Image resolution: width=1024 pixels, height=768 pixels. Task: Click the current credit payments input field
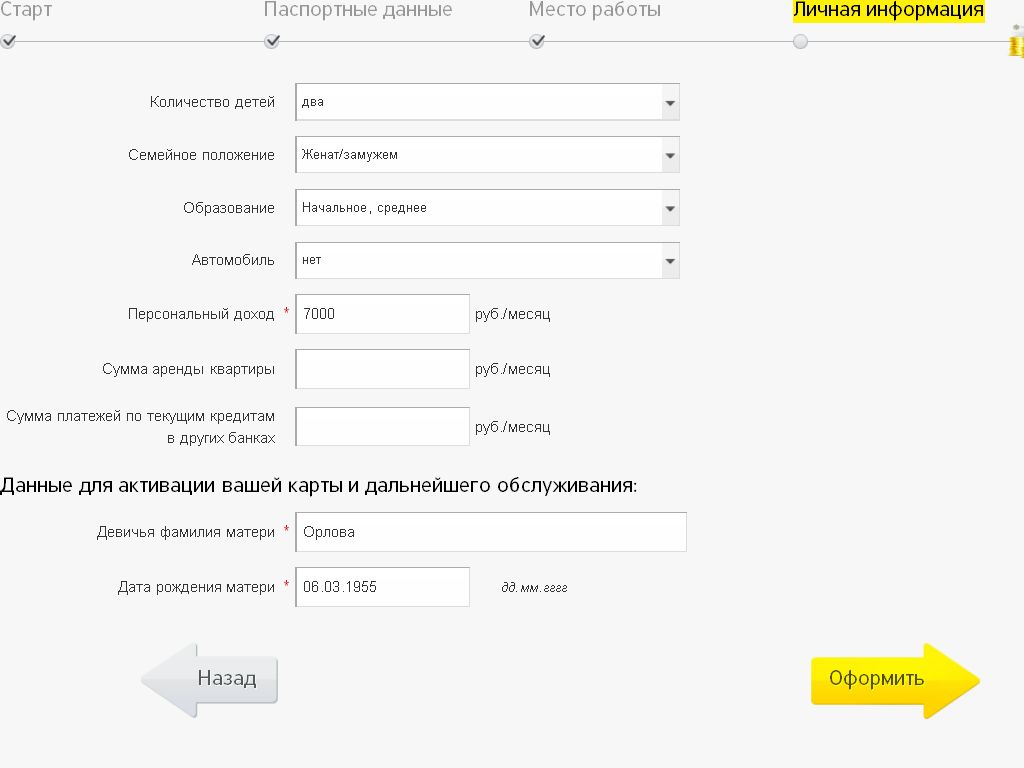382,427
